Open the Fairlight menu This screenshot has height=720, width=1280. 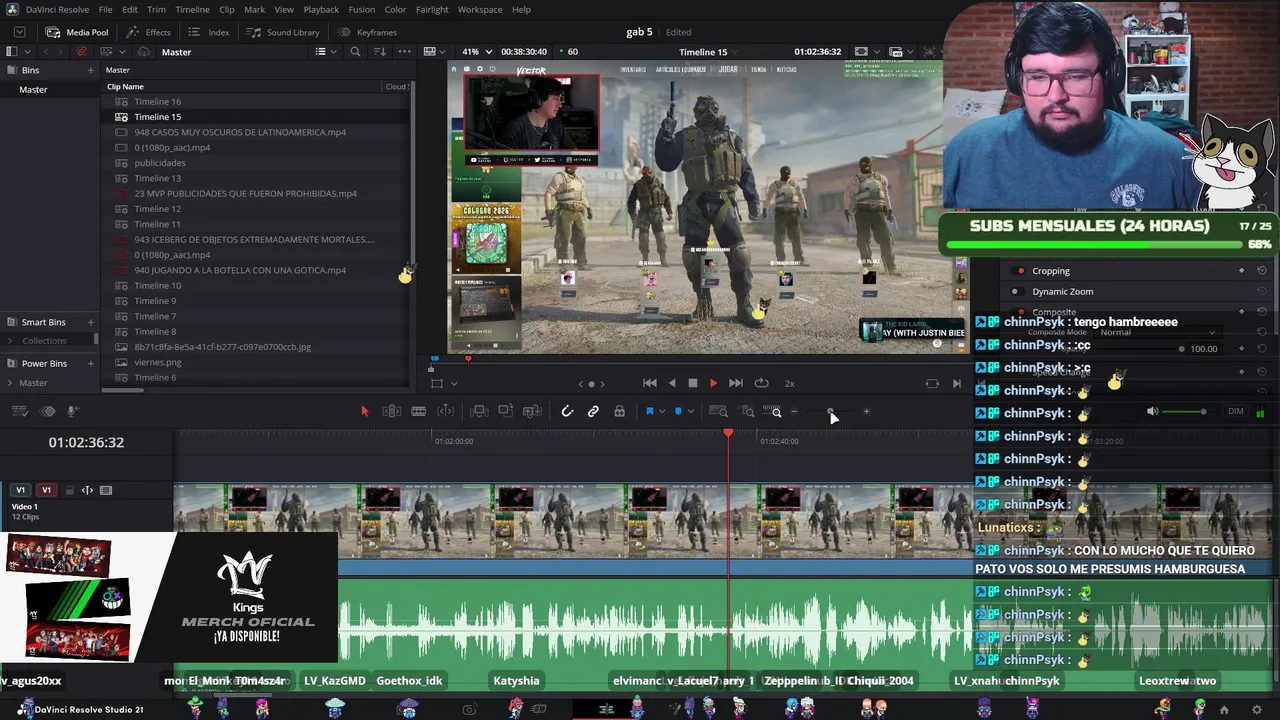[x=432, y=10]
